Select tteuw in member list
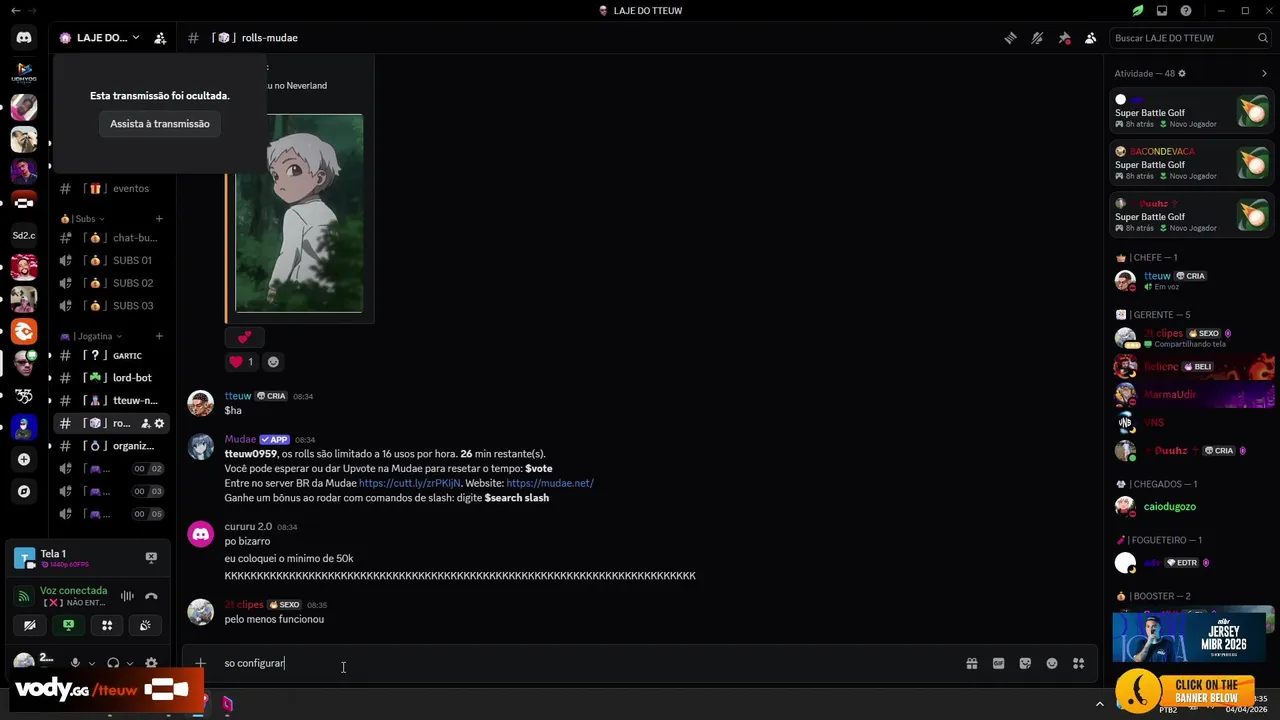1280x720 pixels. click(x=1192, y=281)
